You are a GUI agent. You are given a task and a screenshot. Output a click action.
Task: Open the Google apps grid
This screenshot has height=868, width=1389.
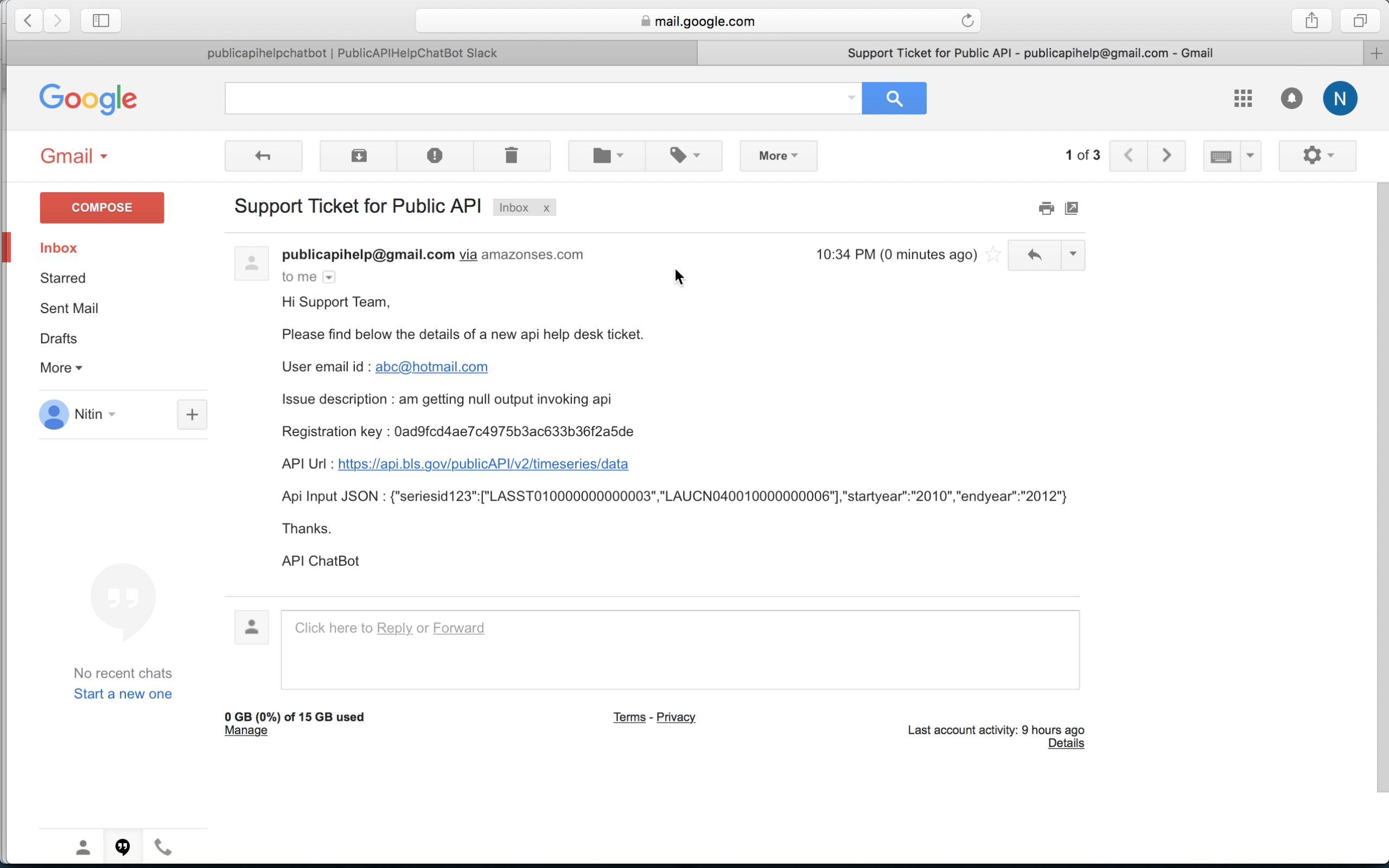(1243, 98)
